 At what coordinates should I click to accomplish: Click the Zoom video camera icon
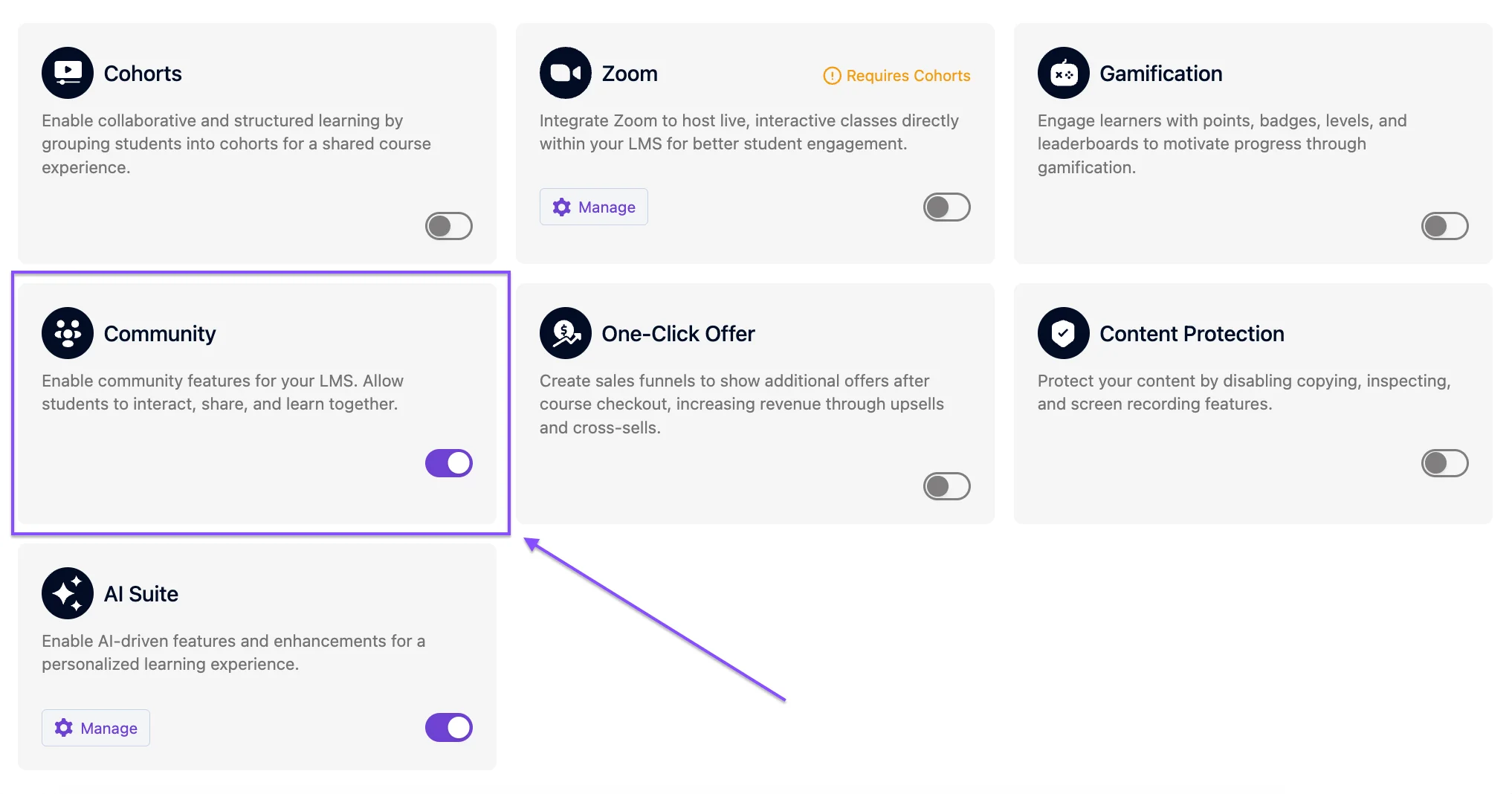(x=566, y=73)
